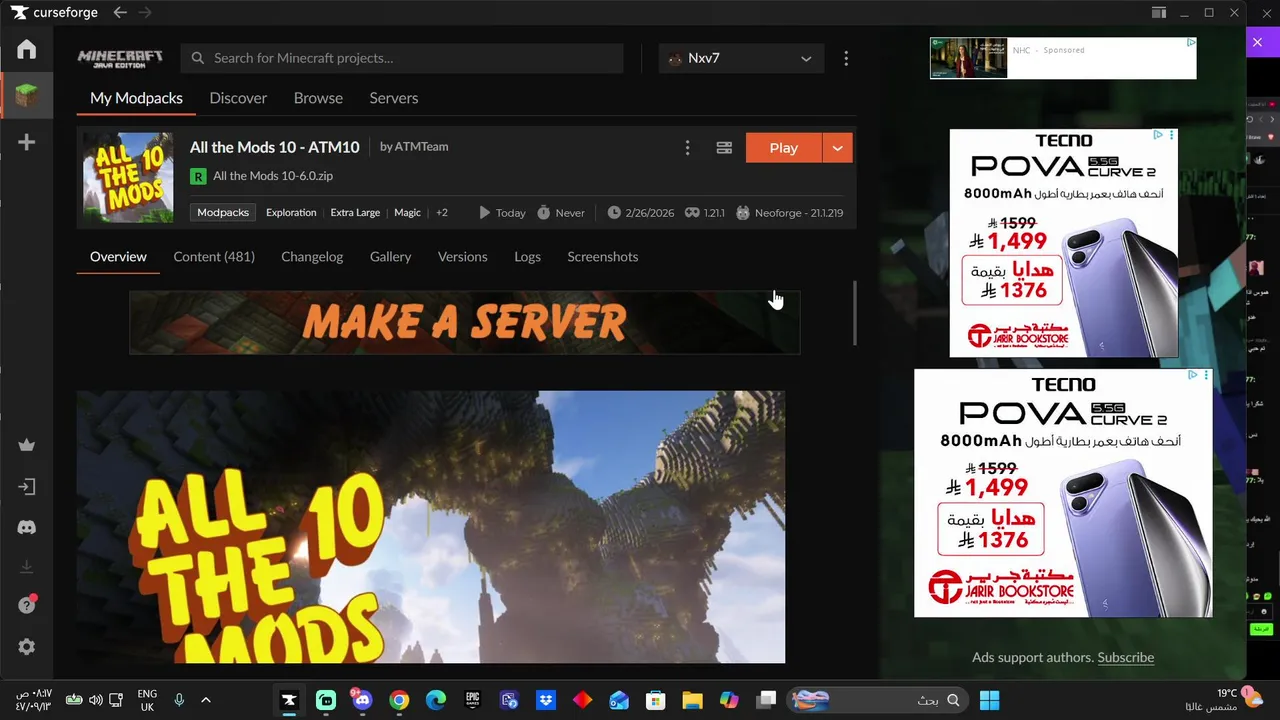Image resolution: width=1280 pixels, height=720 pixels.
Task: Open CurseForge settings gear icon
Action: [27, 647]
